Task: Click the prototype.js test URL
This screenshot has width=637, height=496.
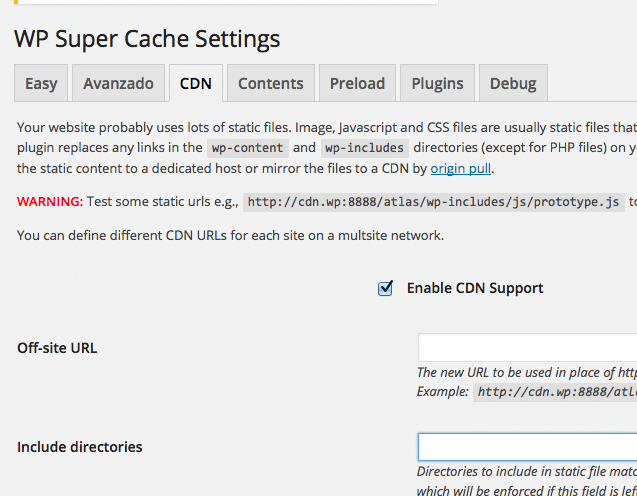Action: click(433, 202)
